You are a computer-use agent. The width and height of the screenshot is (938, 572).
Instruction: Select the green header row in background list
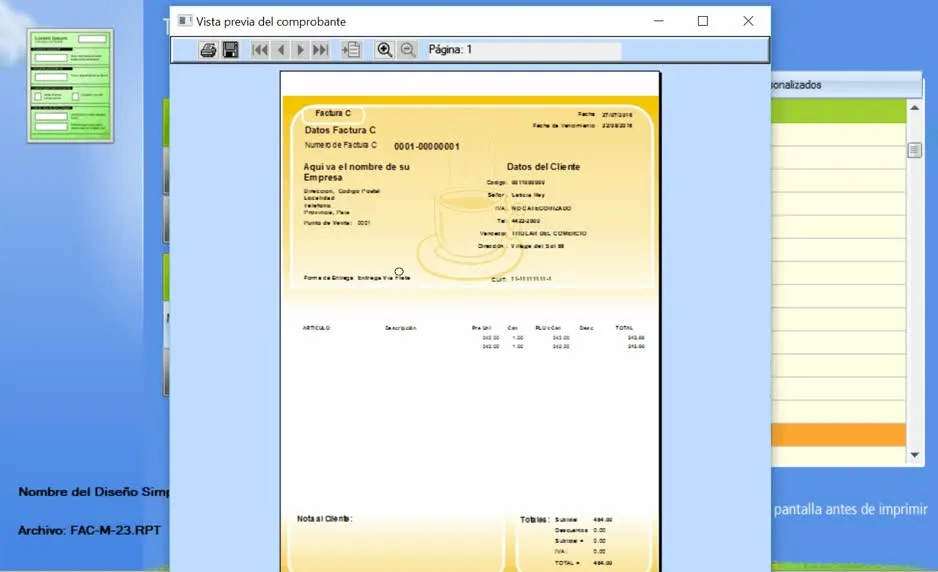tap(838, 111)
